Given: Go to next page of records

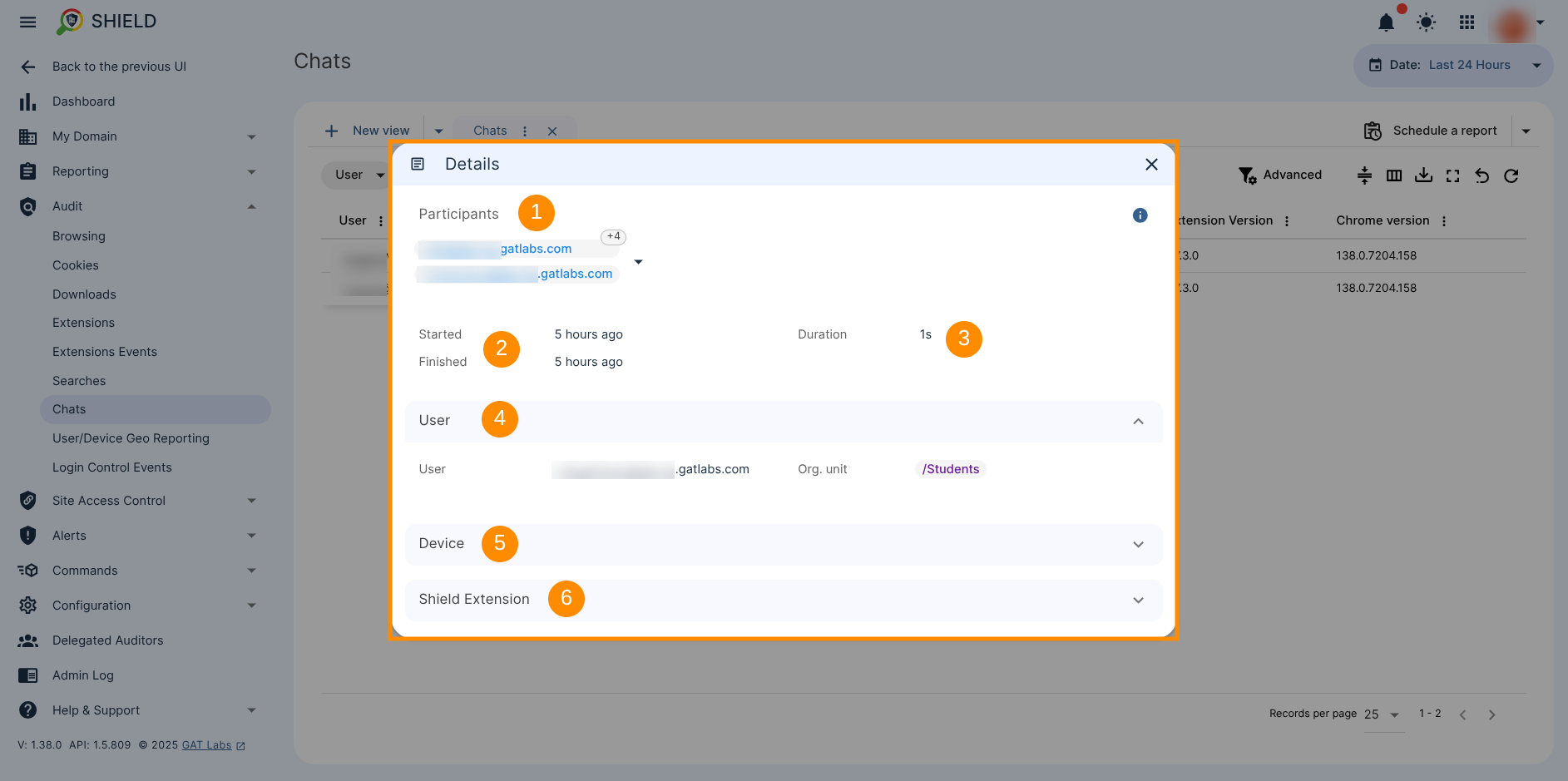Looking at the screenshot, I should click(x=1491, y=714).
